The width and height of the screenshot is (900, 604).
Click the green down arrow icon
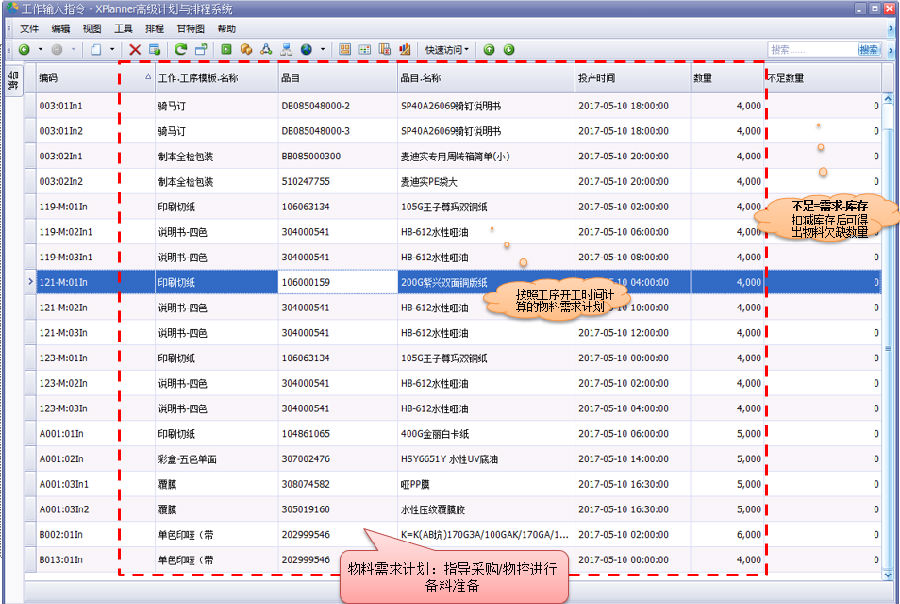click(509, 49)
